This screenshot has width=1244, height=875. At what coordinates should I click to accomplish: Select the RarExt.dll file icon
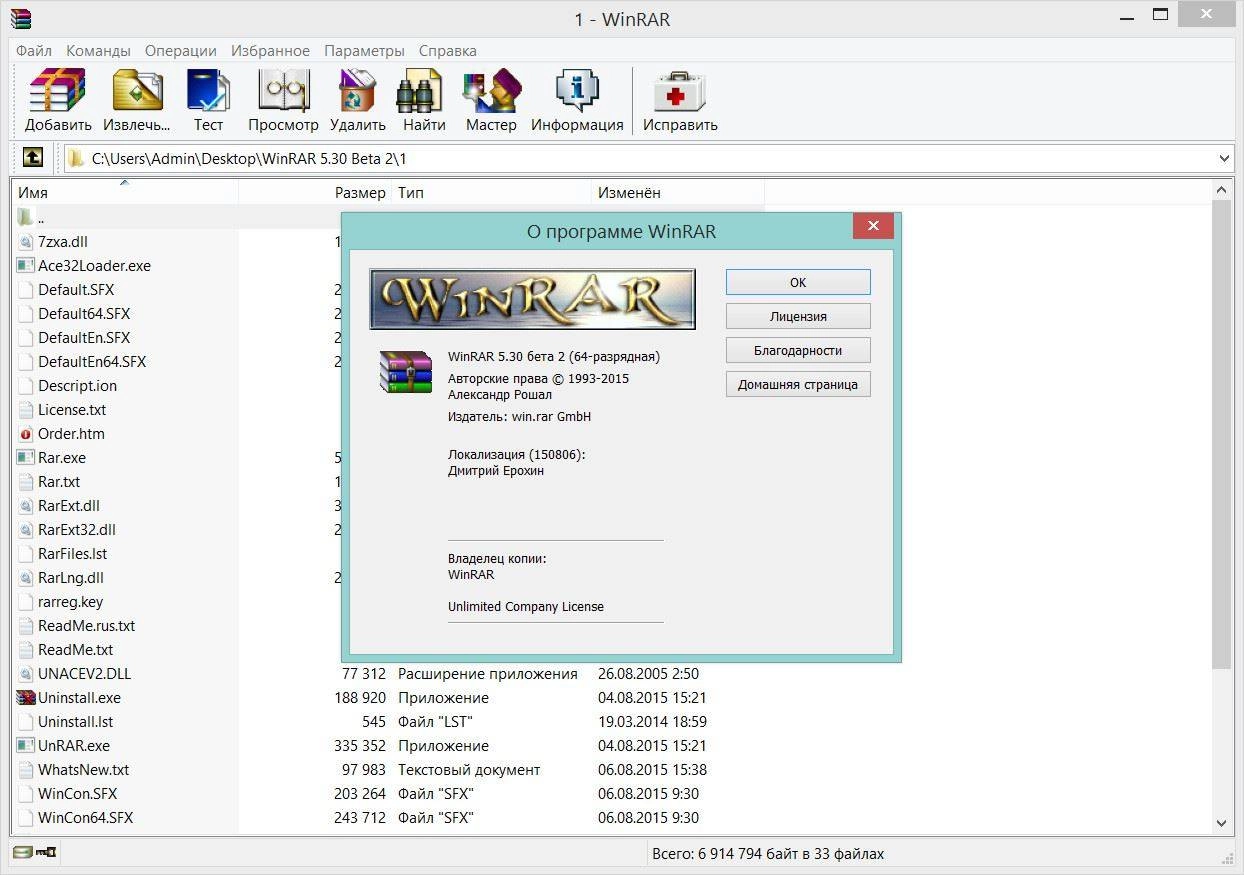point(26,506)
